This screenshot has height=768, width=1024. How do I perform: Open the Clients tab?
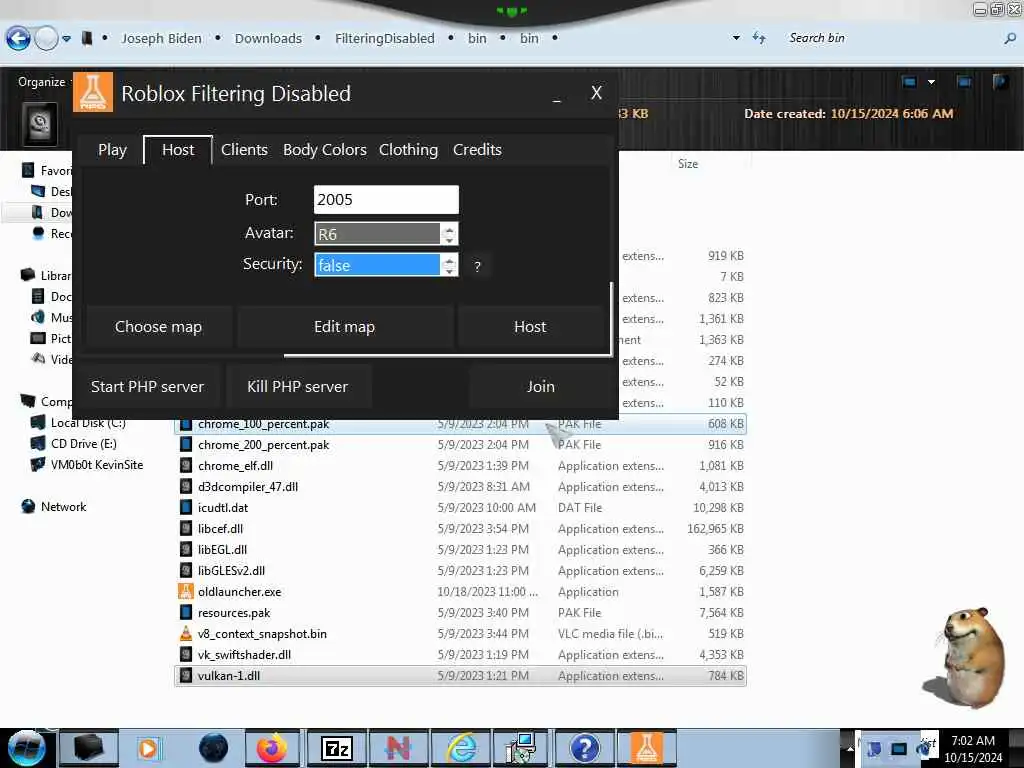click(244, 150)
